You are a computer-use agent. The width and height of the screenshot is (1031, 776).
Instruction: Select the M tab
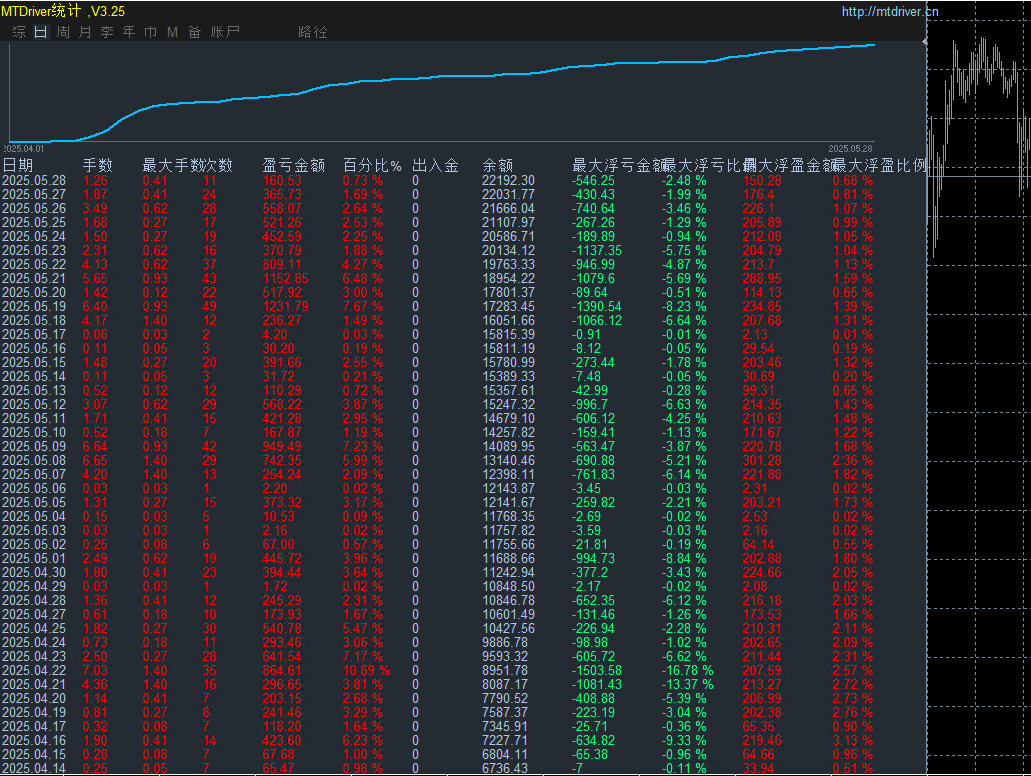point(172,32)
